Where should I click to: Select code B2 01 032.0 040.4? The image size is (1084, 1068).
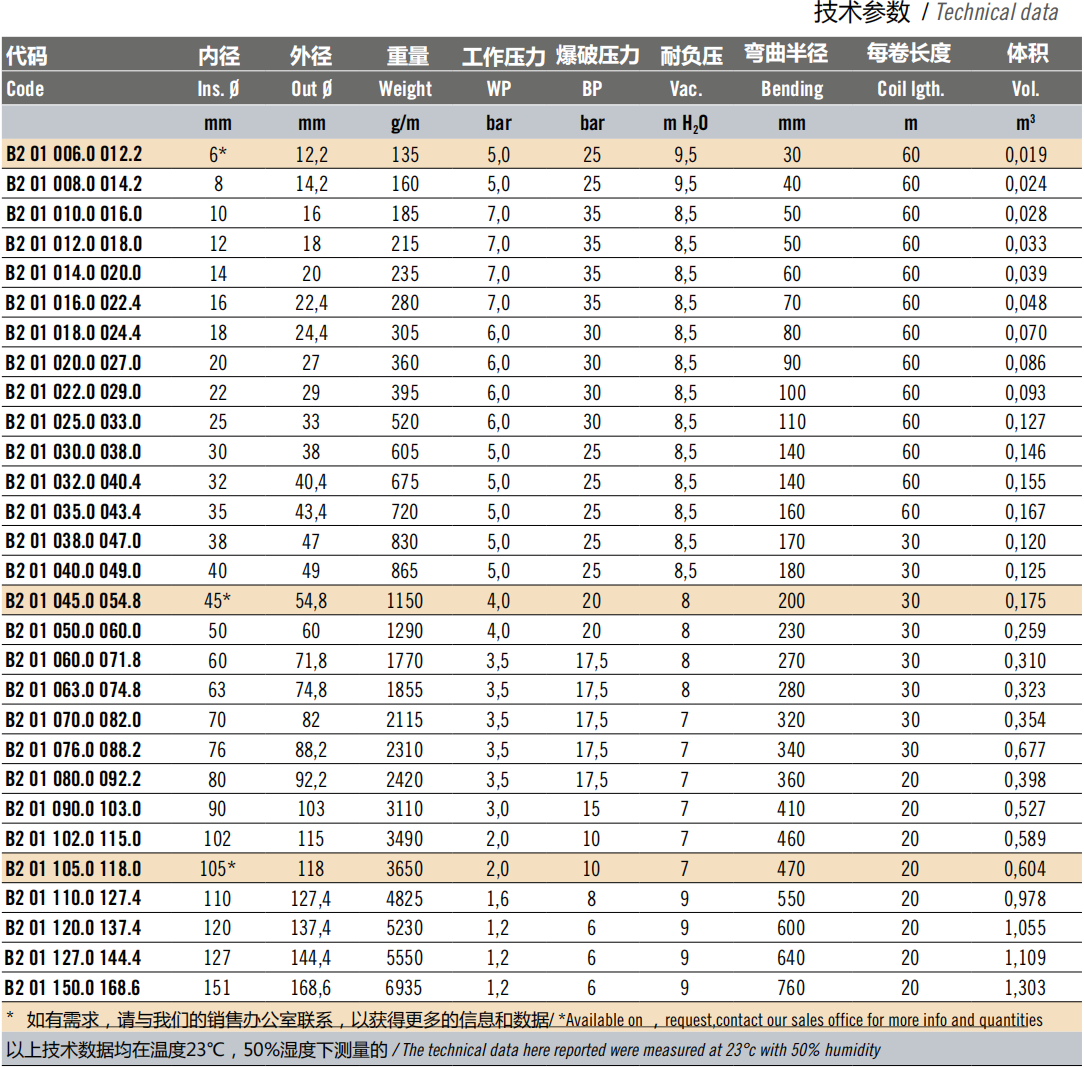(73, 481)
